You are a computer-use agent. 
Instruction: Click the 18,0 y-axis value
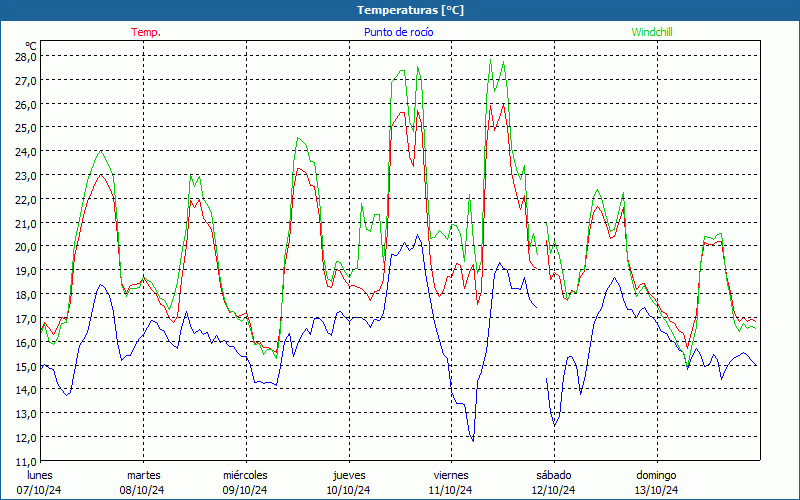(25, 294)
